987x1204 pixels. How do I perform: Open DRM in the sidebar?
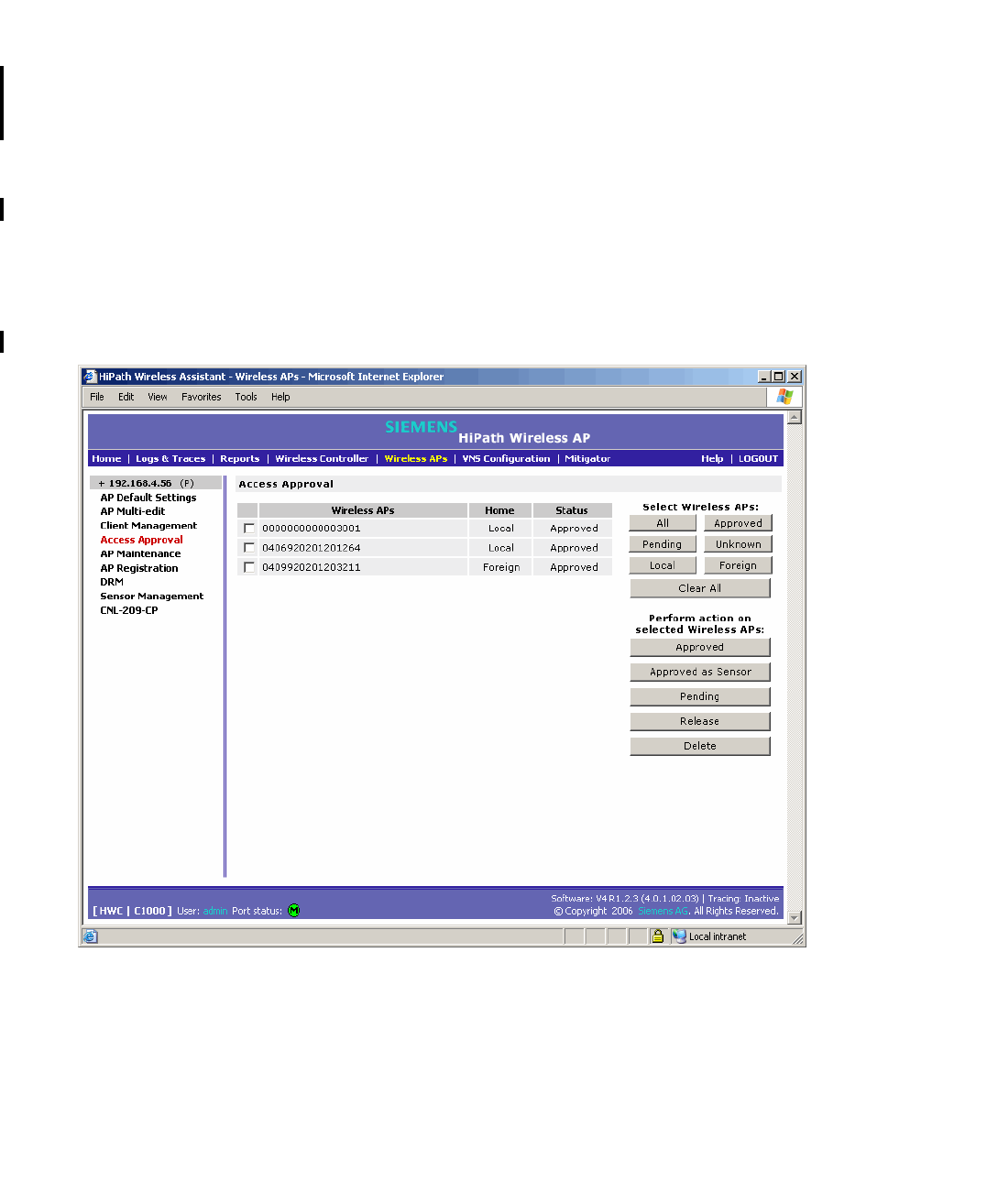point(112,582)
